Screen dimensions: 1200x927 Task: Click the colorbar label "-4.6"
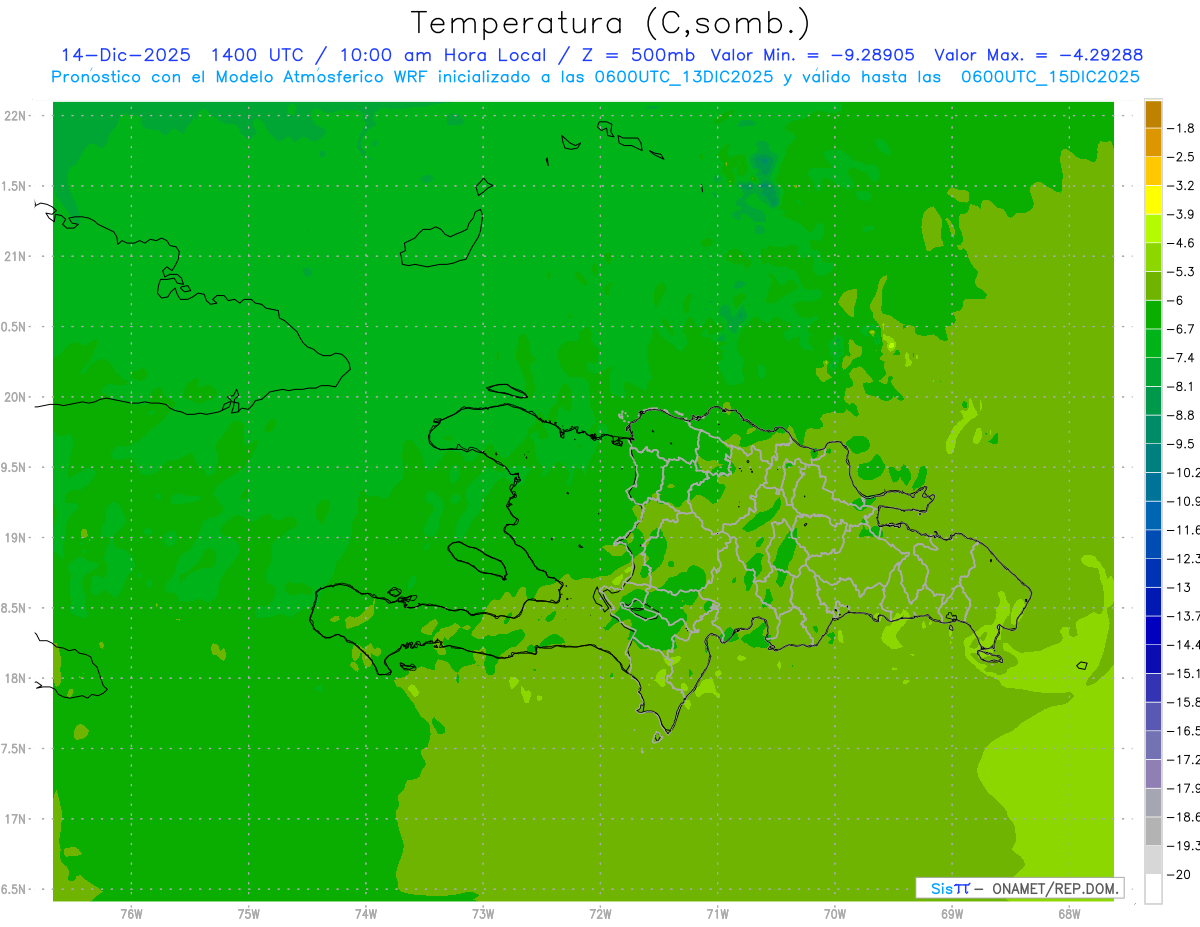point(1182,243)
